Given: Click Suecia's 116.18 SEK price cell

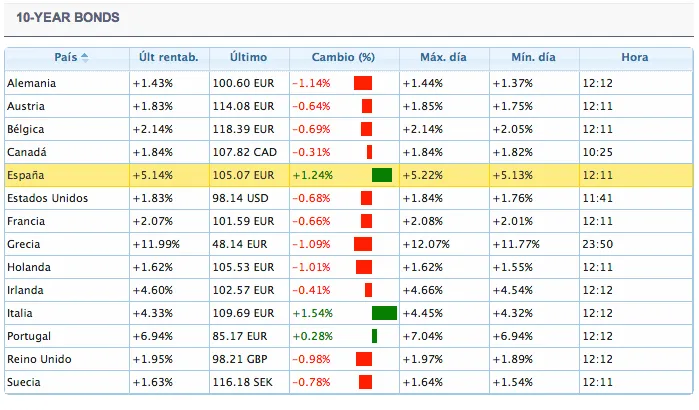Looking at the screenshot, I should coord(243,382).
